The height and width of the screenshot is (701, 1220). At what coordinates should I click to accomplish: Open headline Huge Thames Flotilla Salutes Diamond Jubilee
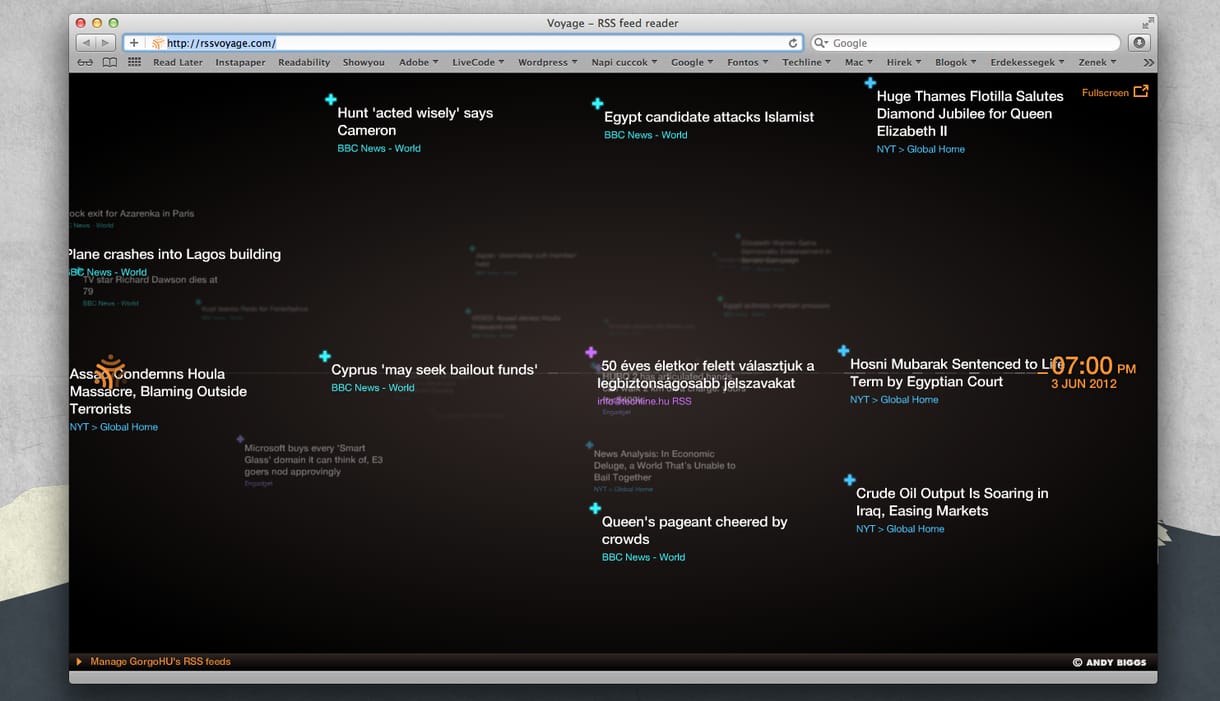970,113
